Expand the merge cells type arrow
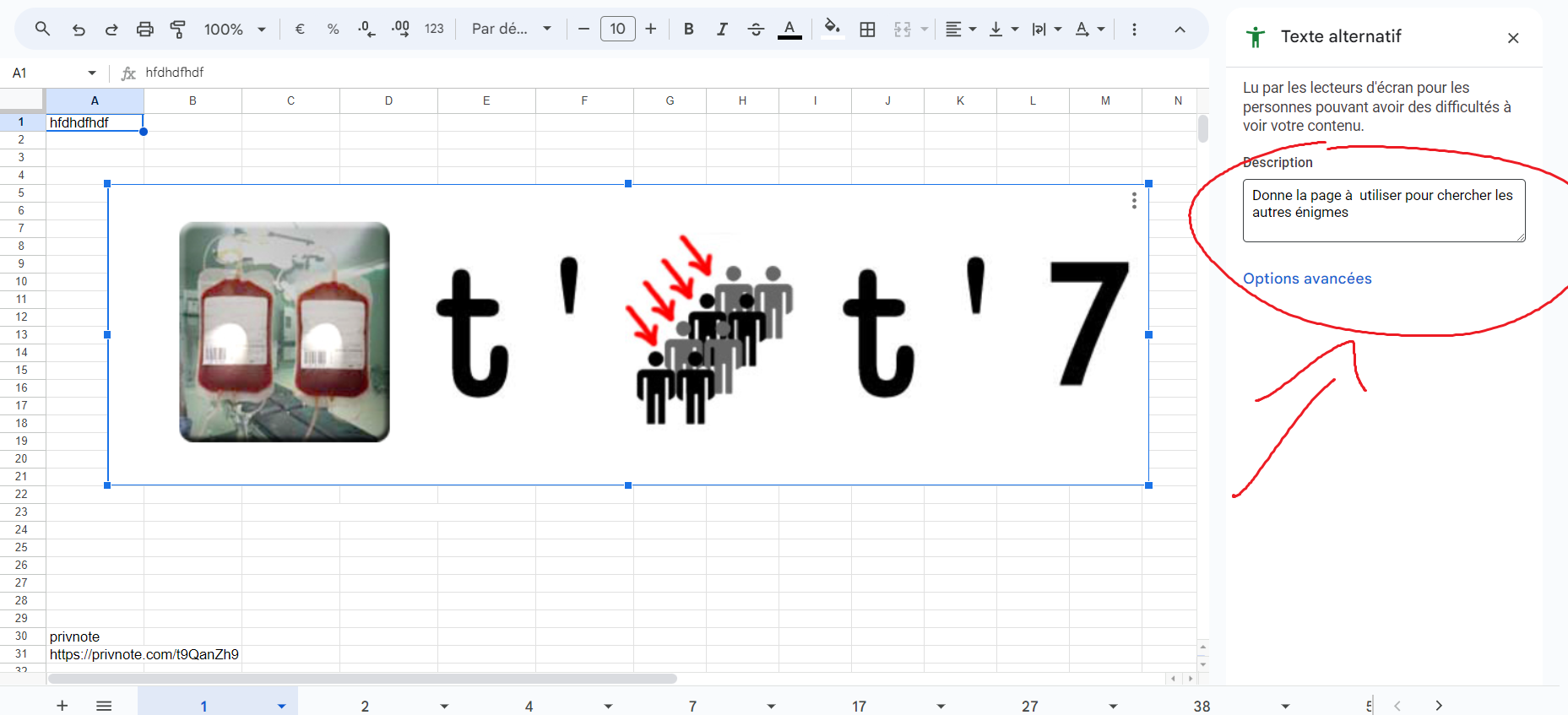1568x715 pixels. (x=925, y=29)
